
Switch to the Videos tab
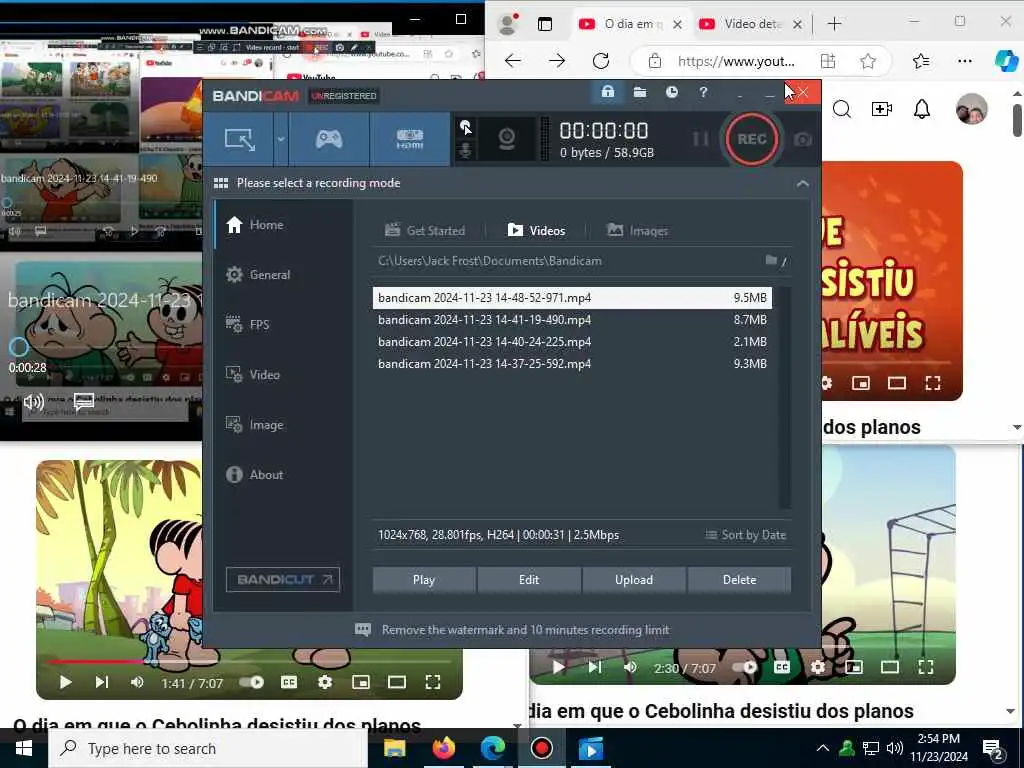(x=536, y=231)
